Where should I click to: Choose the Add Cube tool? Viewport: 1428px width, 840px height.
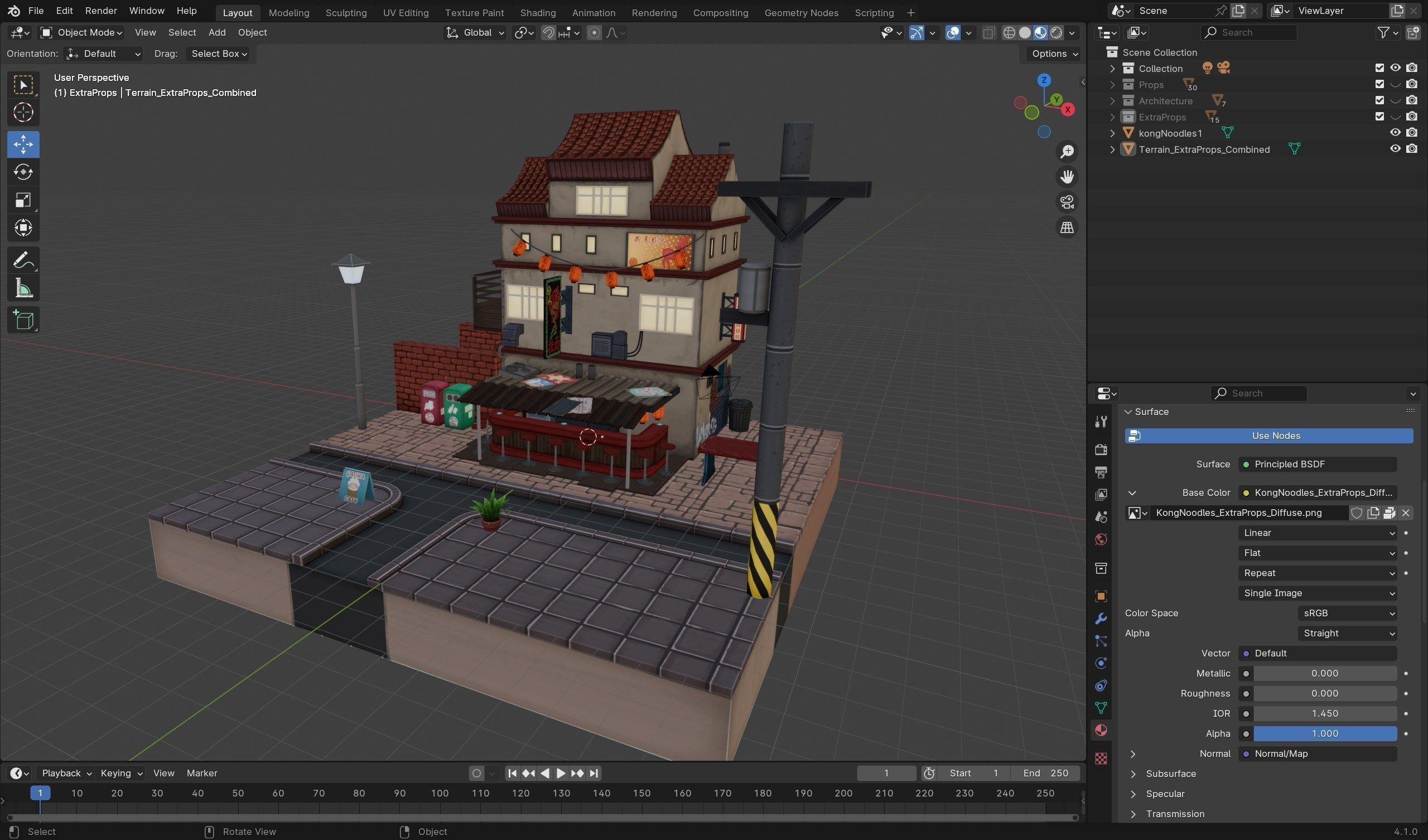coord(23,320)
